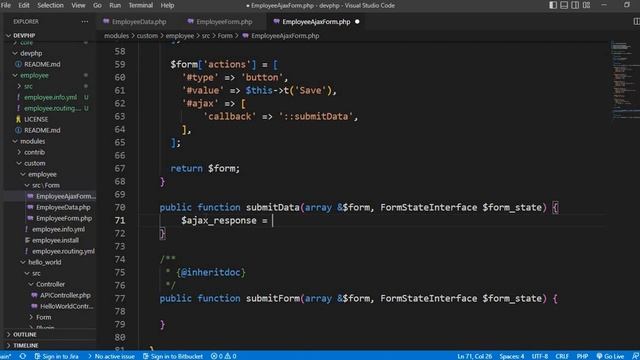
Task: Toggle primary sidebar layout icon
Action: click(553, 5)
